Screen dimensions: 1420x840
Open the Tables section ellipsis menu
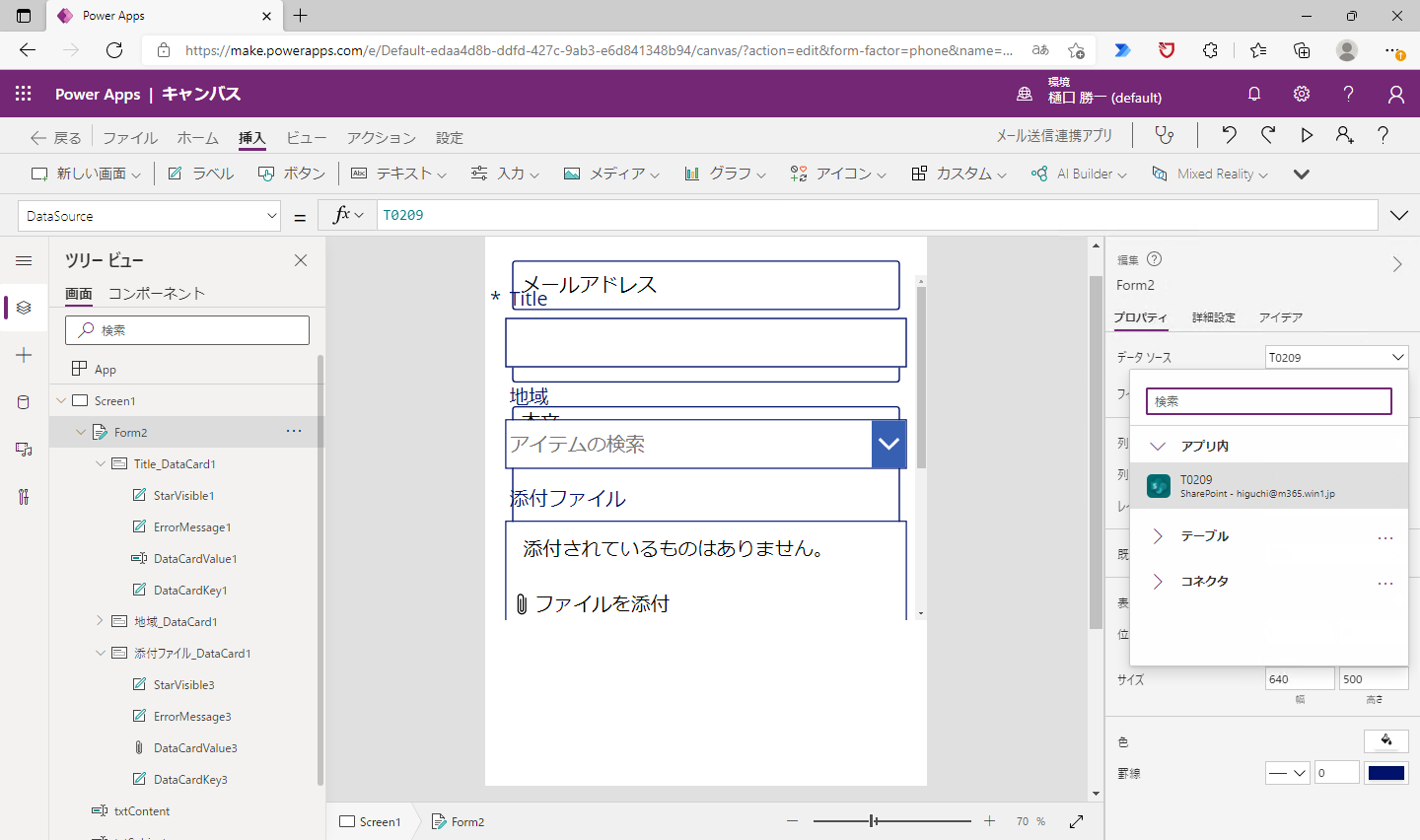point(1385,536)
